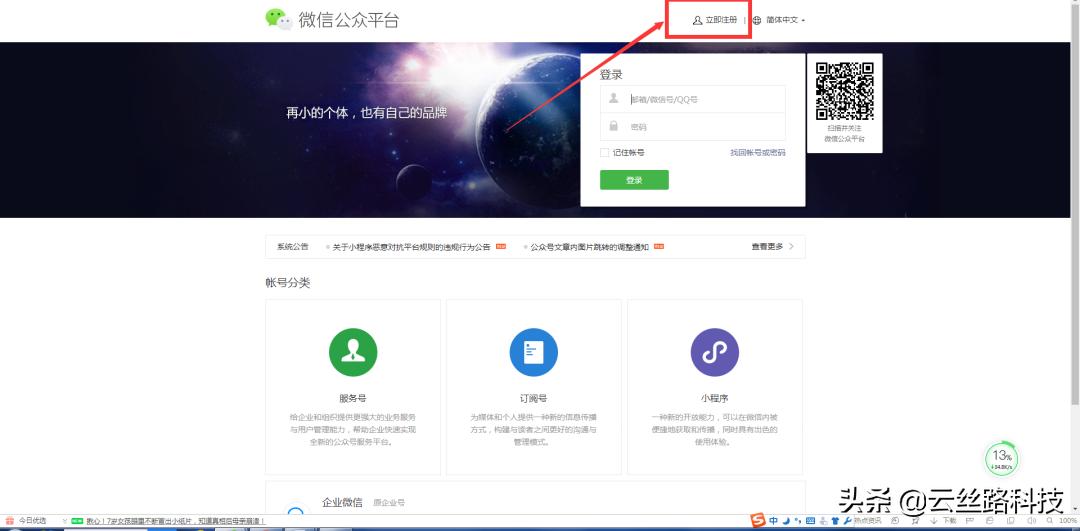
Task: Focus the 邮箱/微信号/QQ号 account input field
Action: click(x=692, y=99)
